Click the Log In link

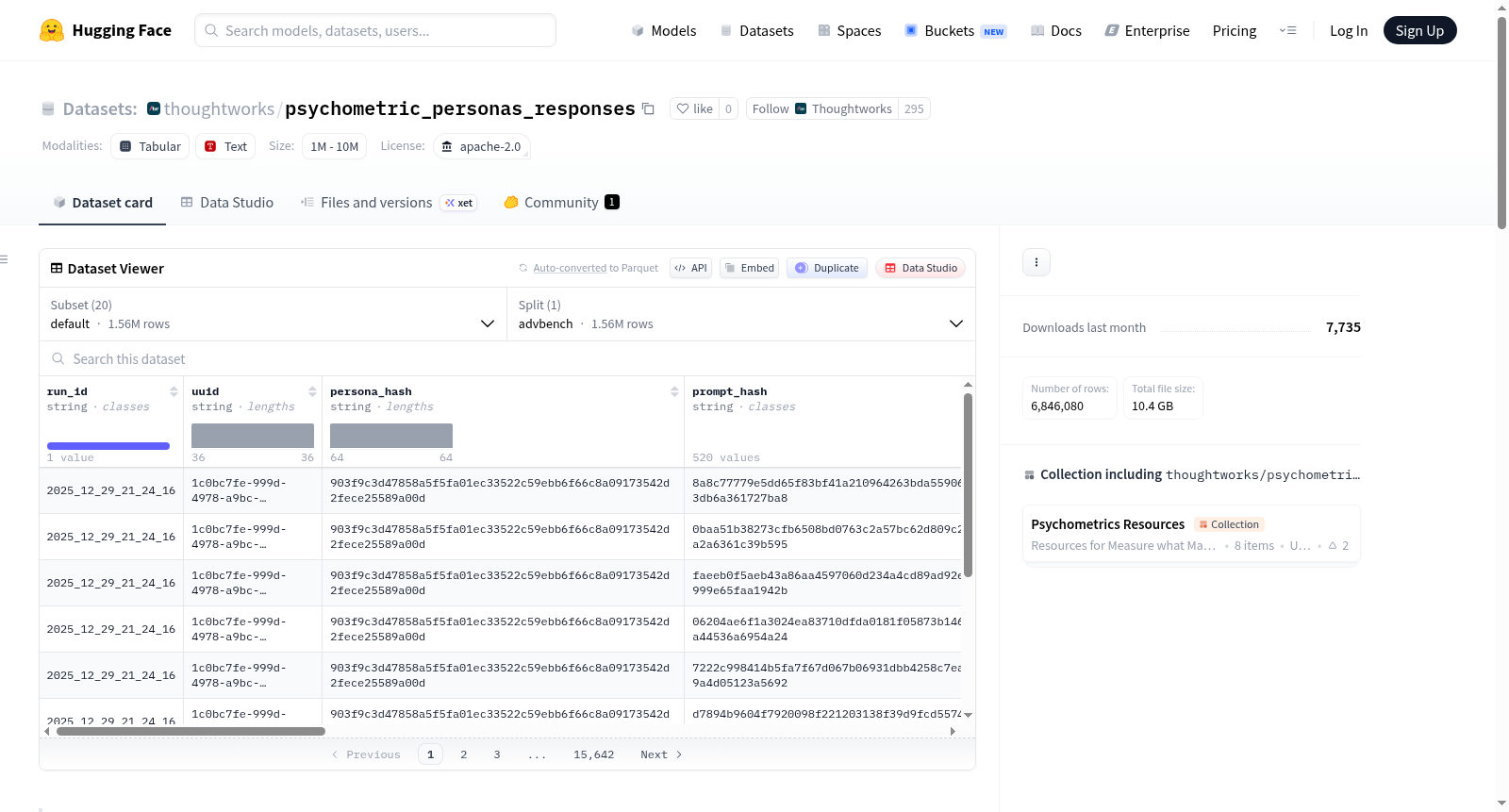pos(1349,30)
